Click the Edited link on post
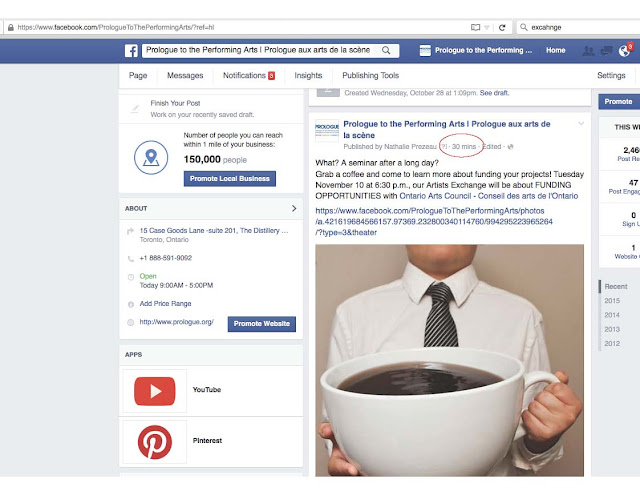 coord(491,147)
